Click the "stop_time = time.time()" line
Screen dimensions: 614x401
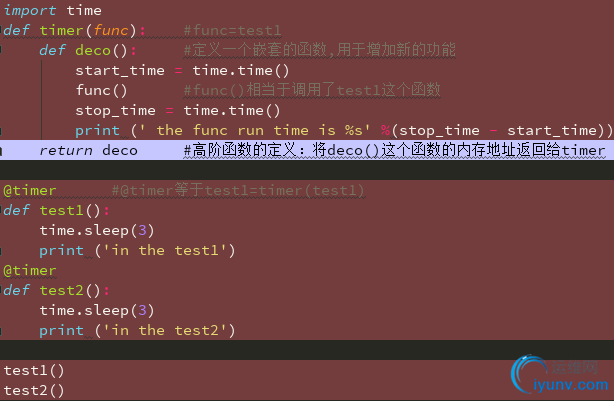178,110
